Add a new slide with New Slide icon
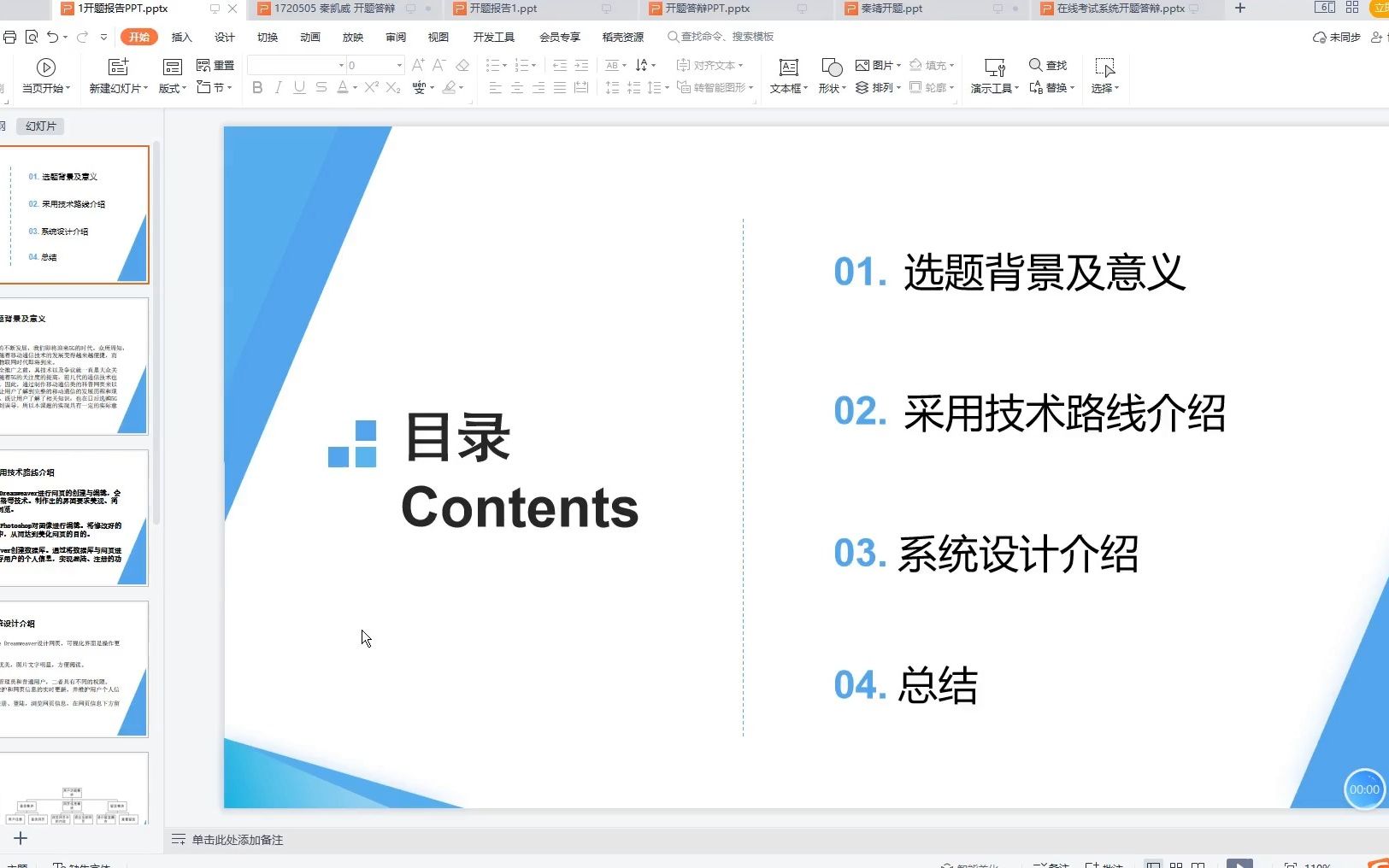The width and height of the screenshot is (1389, 868). click(x=118, y=67)
